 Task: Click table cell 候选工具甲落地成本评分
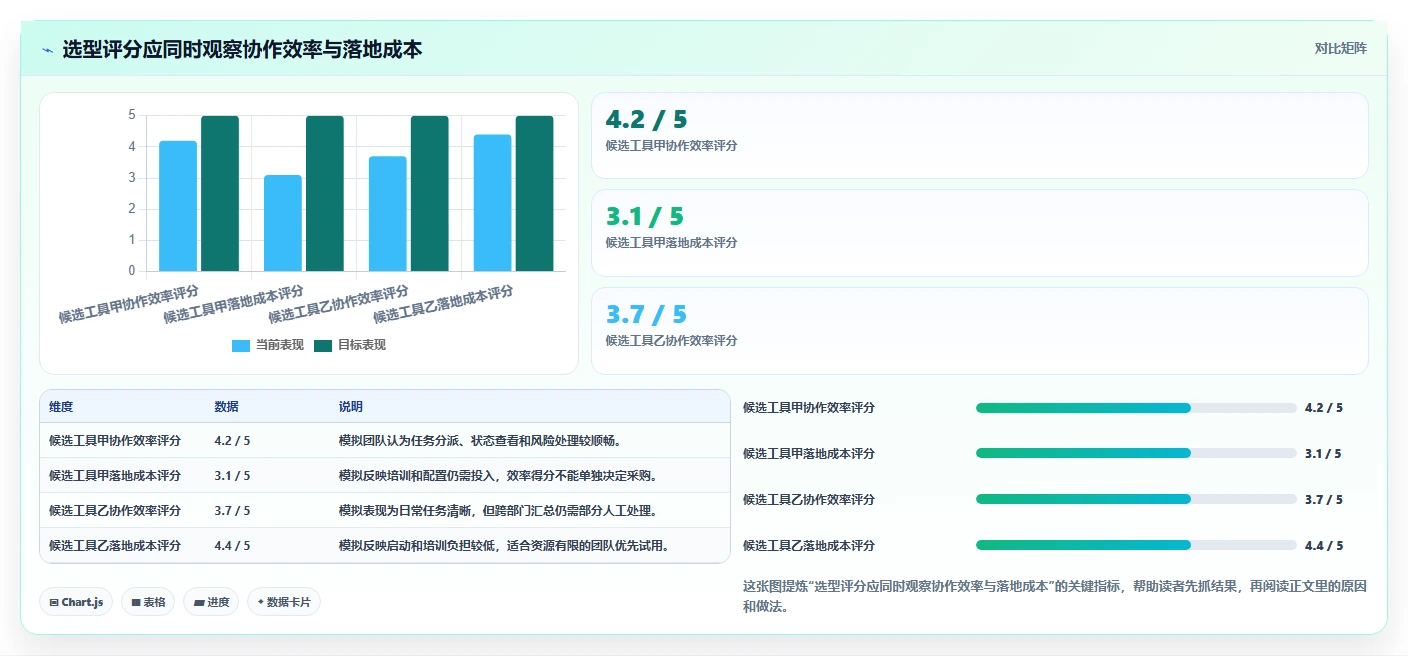pyautogui.click(x=115, y=475)
